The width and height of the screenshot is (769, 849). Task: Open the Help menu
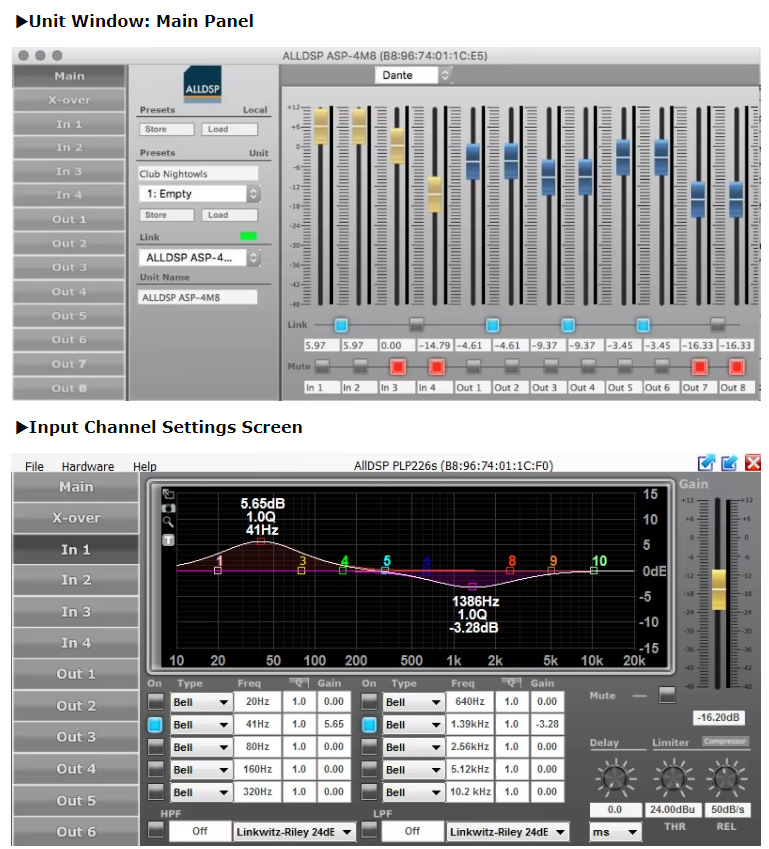coord(145,466)
